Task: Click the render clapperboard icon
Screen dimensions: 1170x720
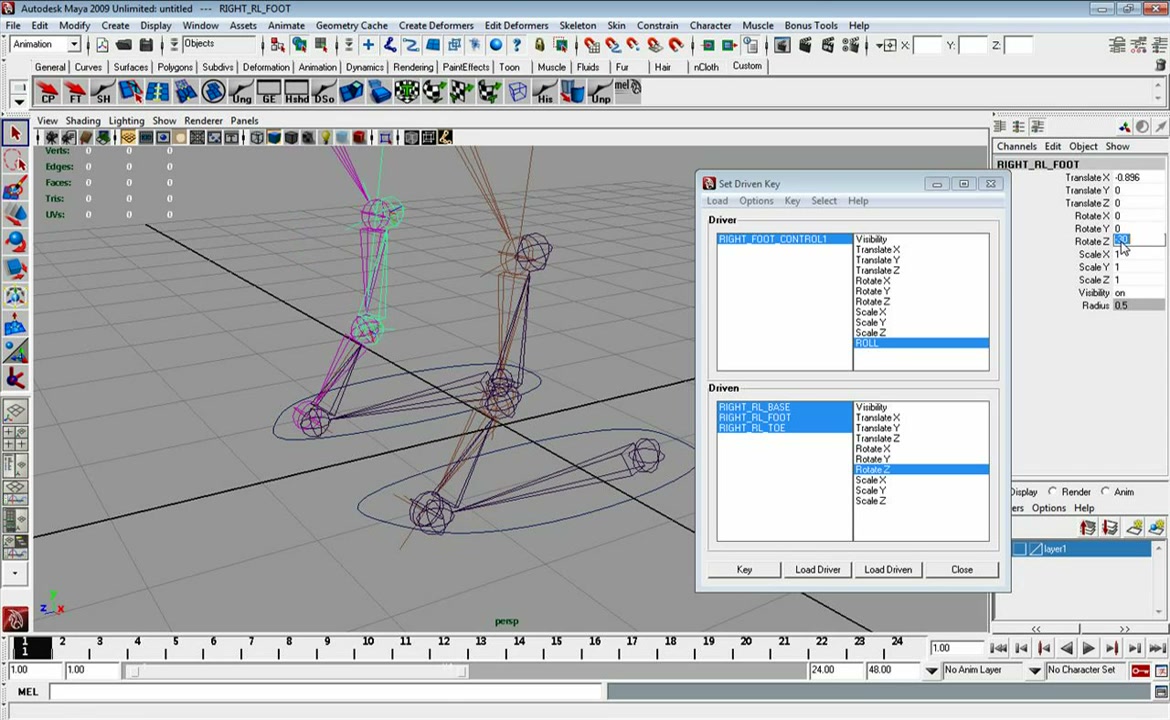Action: tap(804, 45)
